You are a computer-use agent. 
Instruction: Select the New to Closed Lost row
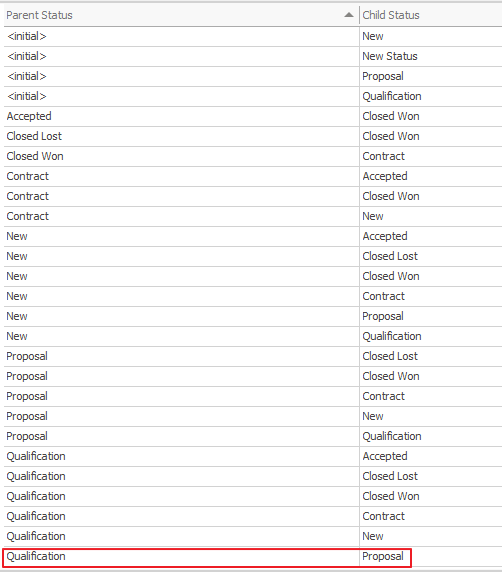pos(253,256)
